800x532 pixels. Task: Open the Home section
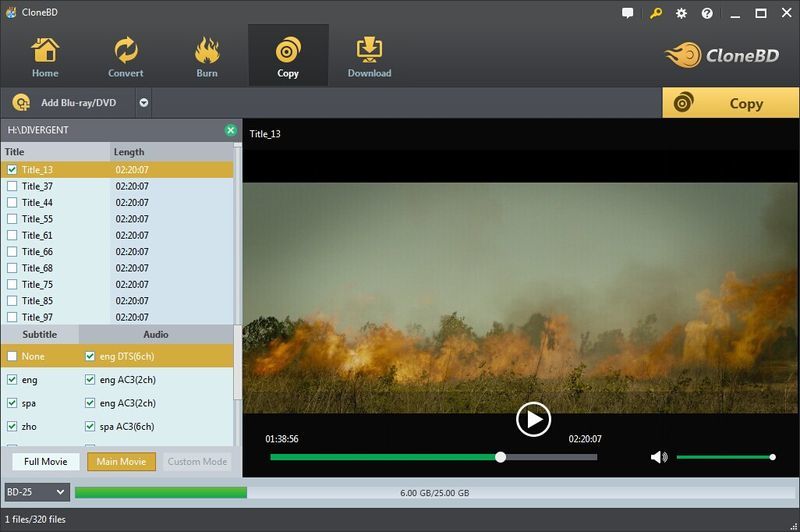45,57
